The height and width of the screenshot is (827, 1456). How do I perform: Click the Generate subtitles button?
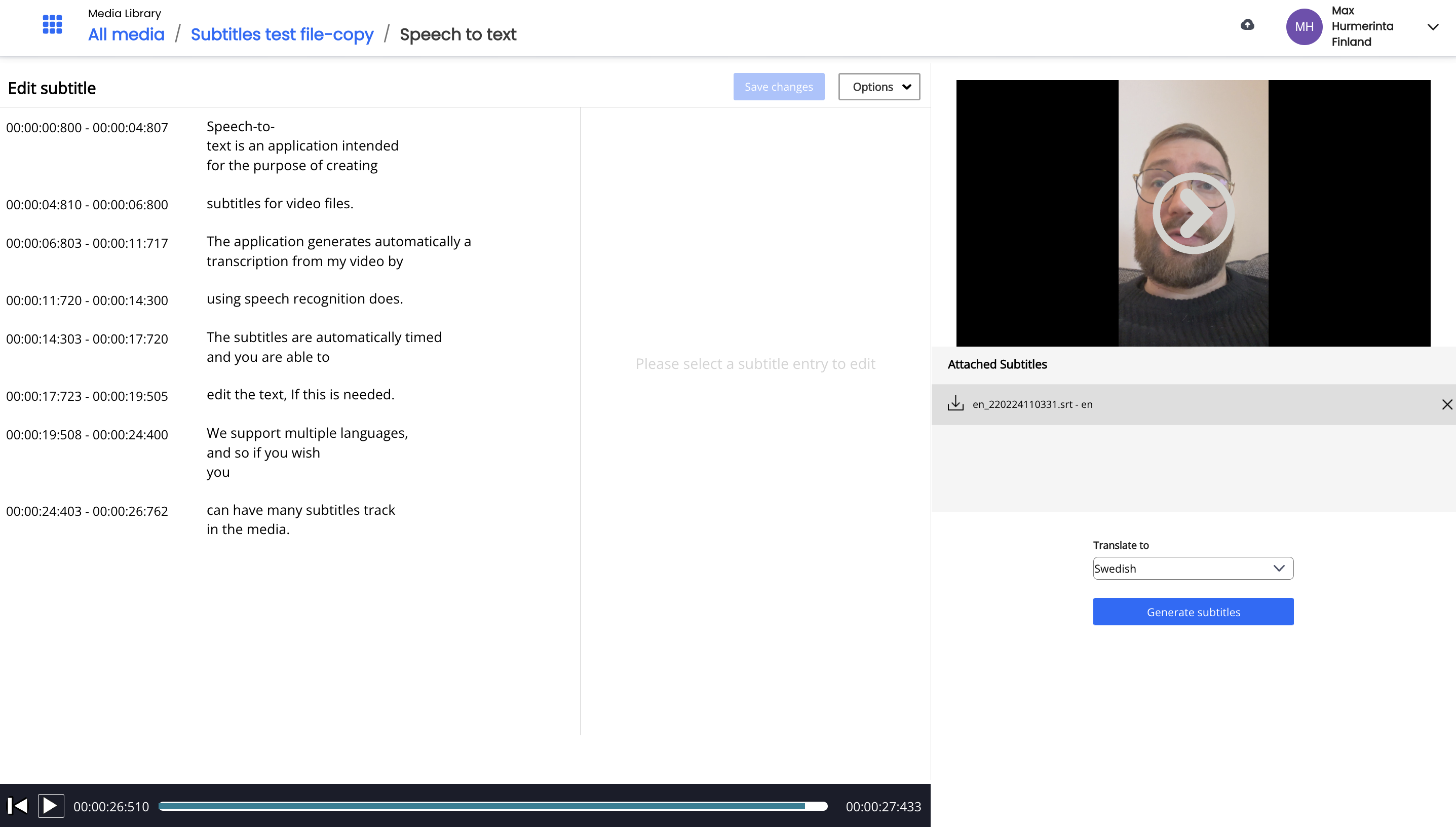pyautogui.click(x=1193, y=612)
